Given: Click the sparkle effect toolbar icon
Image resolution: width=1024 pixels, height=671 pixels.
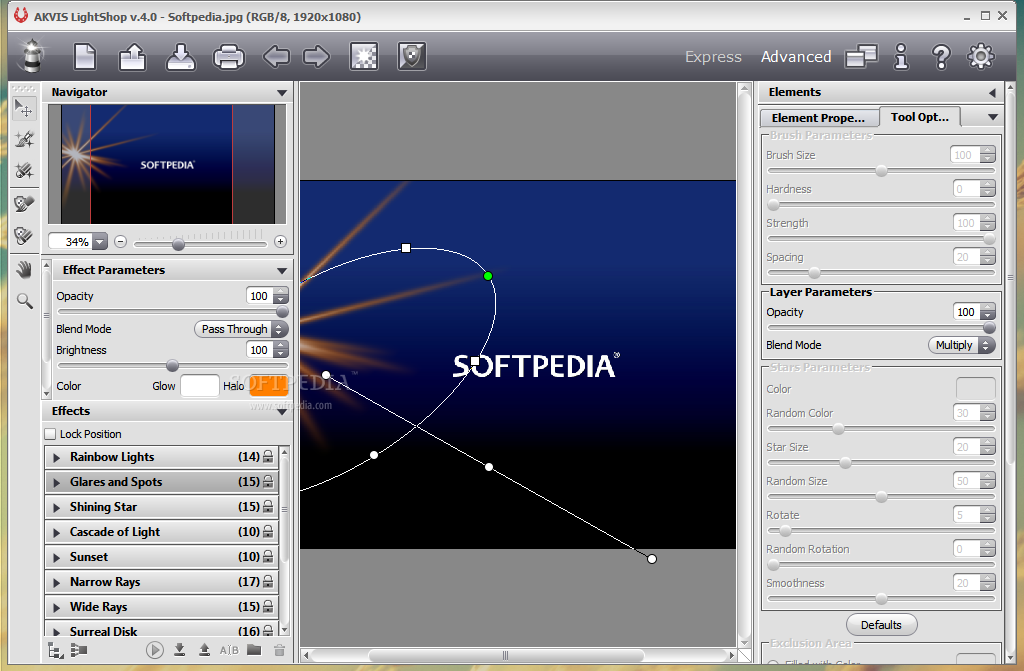Looking at the screenshot, I should pyautogui.click(x=364, y=57).
